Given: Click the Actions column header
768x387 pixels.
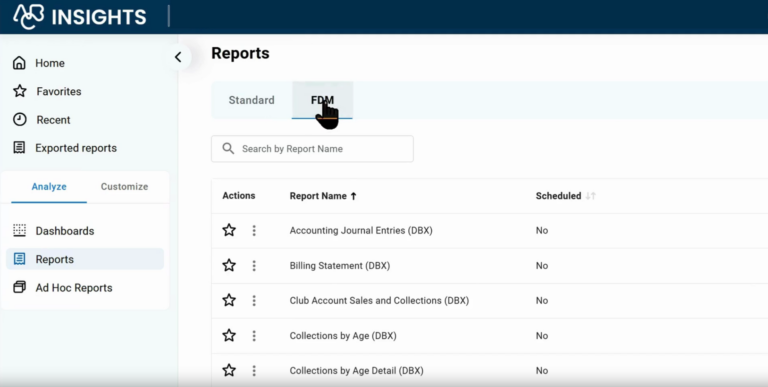Looking at the screenshot, I should [x=239, y=195].
